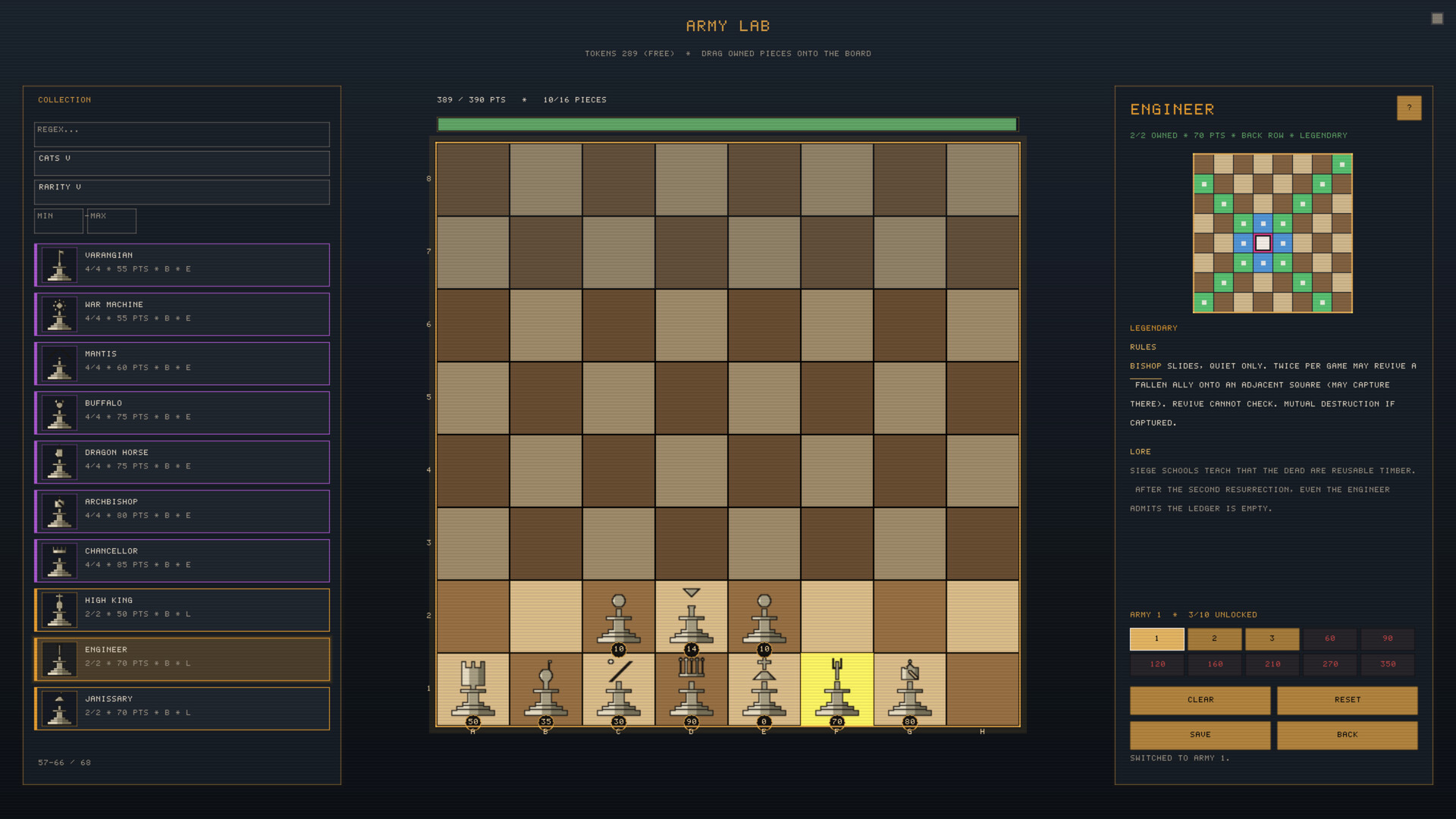Select locked army slot costing 90
Viewport: 1456px width, 819px height.
pos(1387,639)
